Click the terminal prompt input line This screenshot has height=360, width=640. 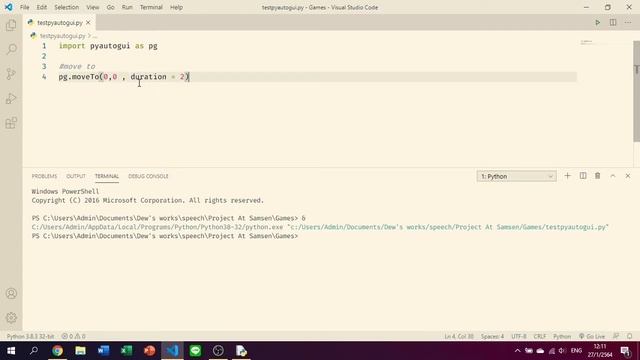[165, 236]
